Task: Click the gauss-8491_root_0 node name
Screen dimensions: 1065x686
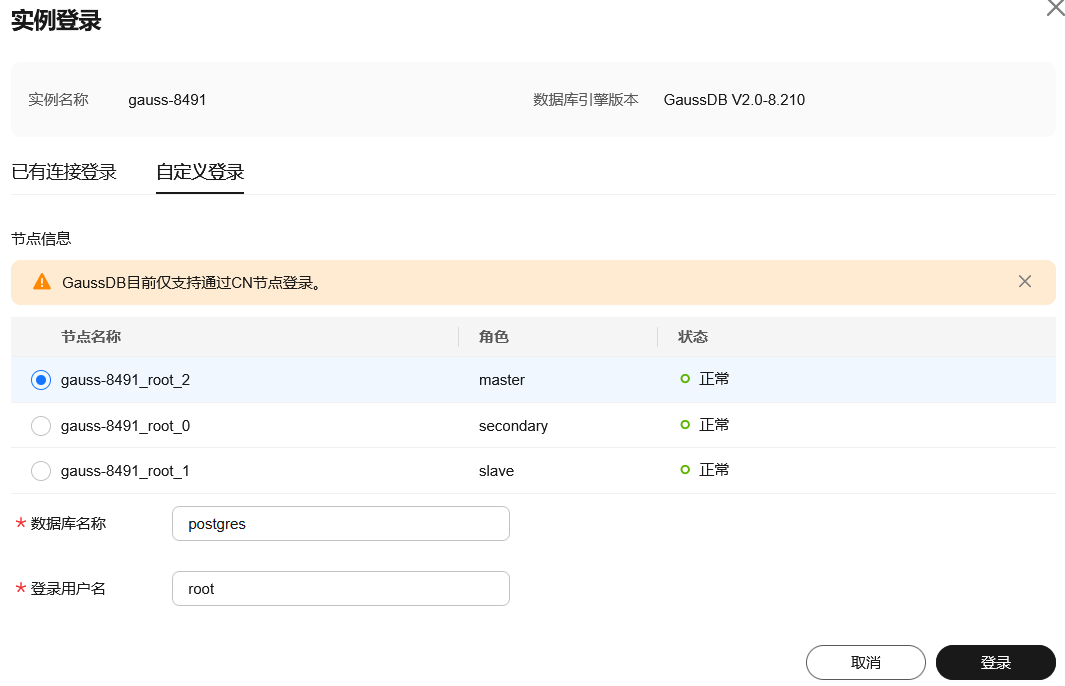Action: pos(126,426)
